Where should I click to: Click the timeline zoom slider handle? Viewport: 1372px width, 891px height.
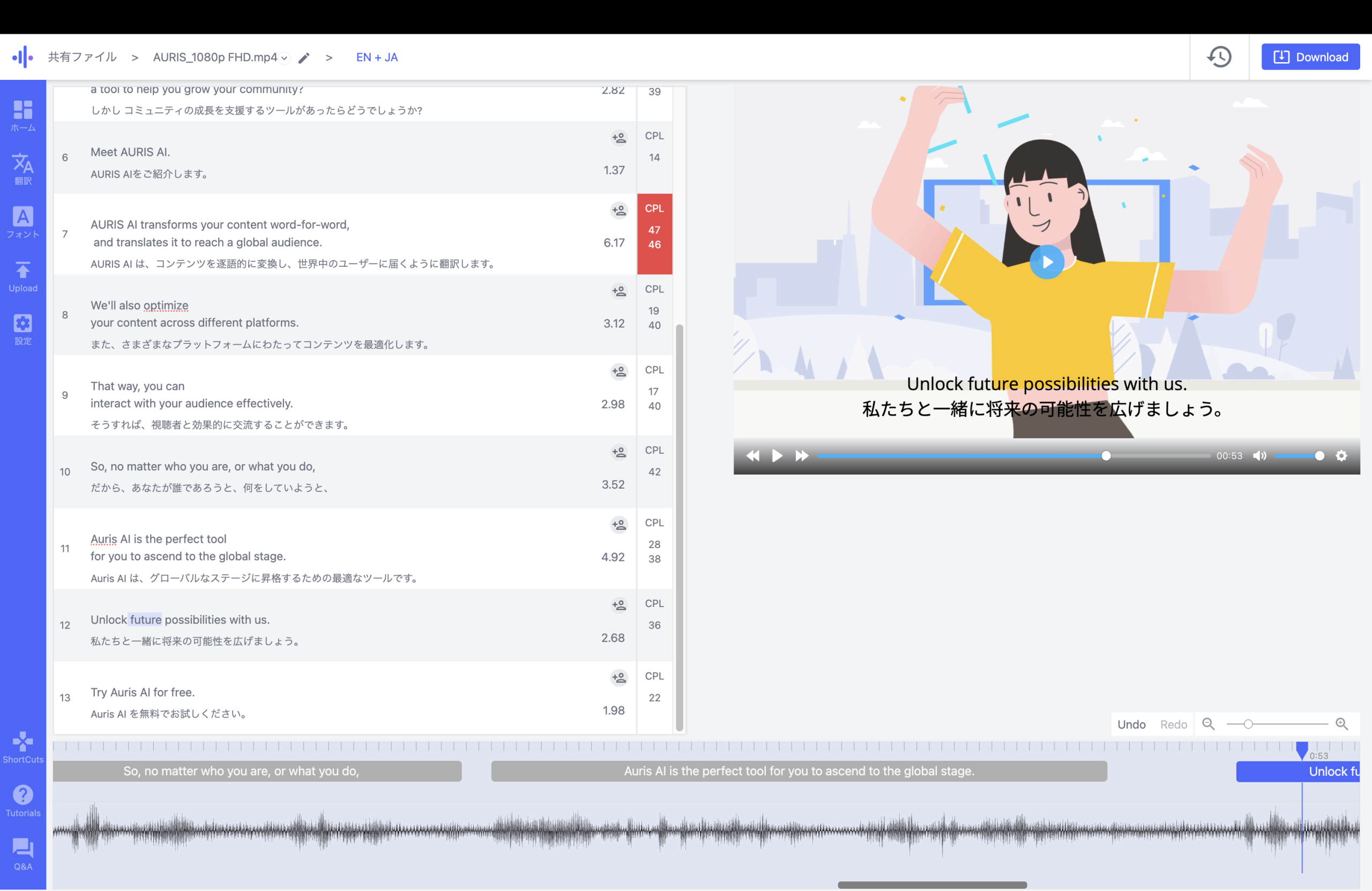[x=1248, y=724]
